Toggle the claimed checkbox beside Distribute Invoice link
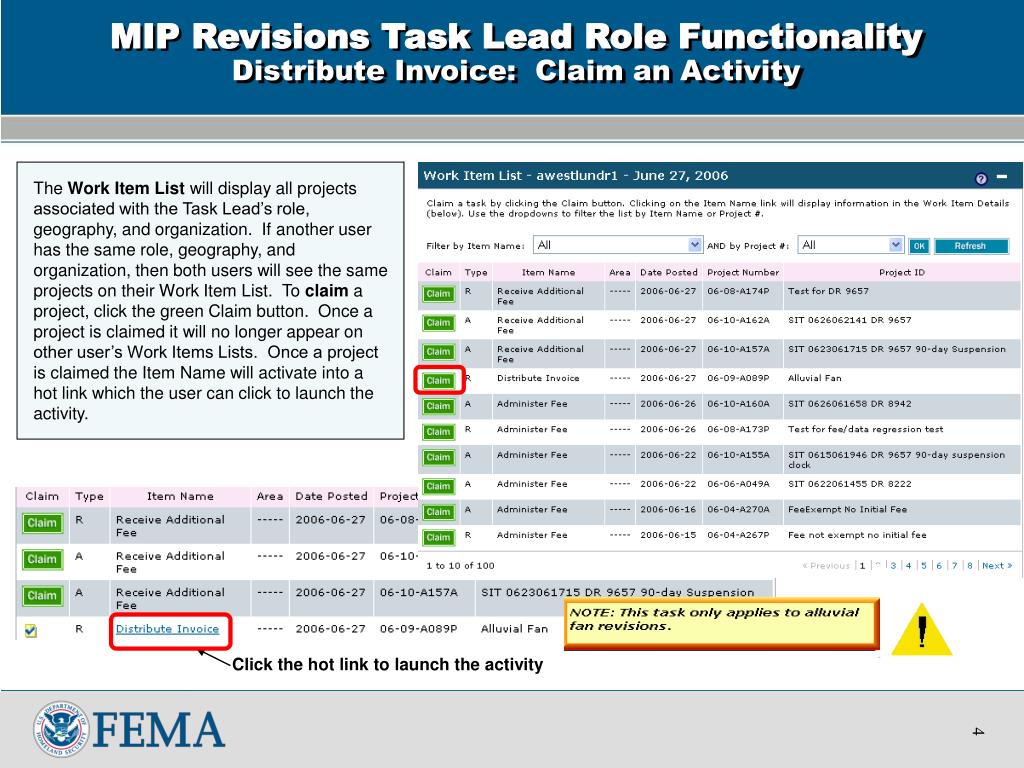The width and height of the screenshot is (1024, 768). click(x=31, y=630)
